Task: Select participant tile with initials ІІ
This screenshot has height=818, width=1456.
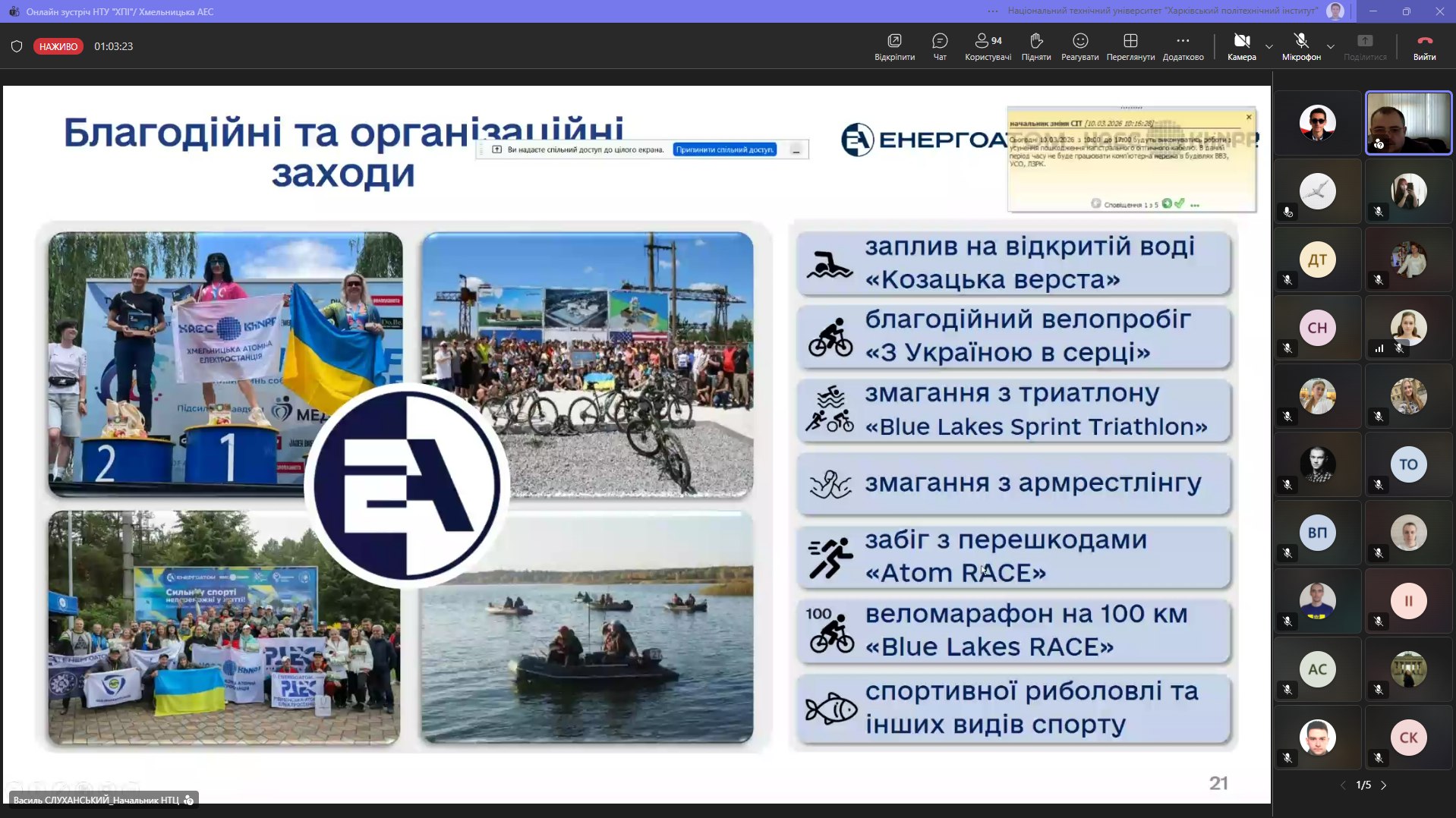Action: click(x=1408, y=601)
